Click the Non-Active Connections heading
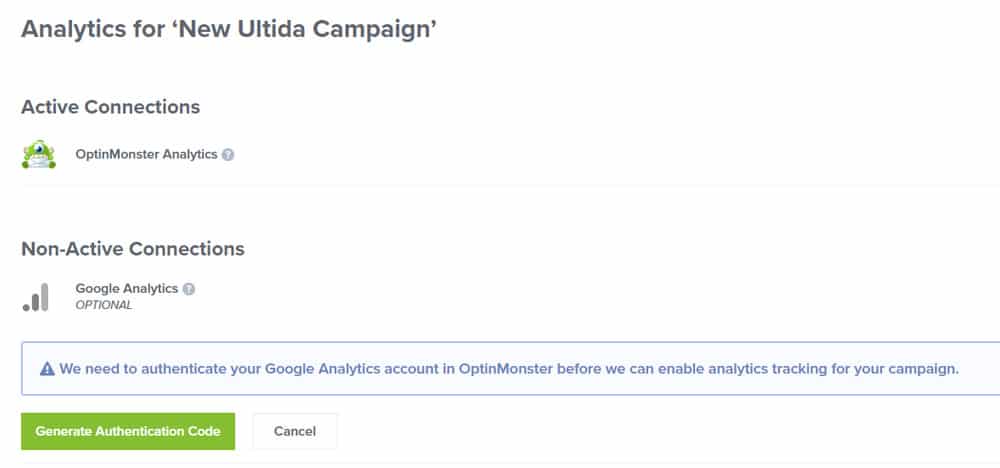The width and height of the screenshot is (1000, 468). (133, 249)
